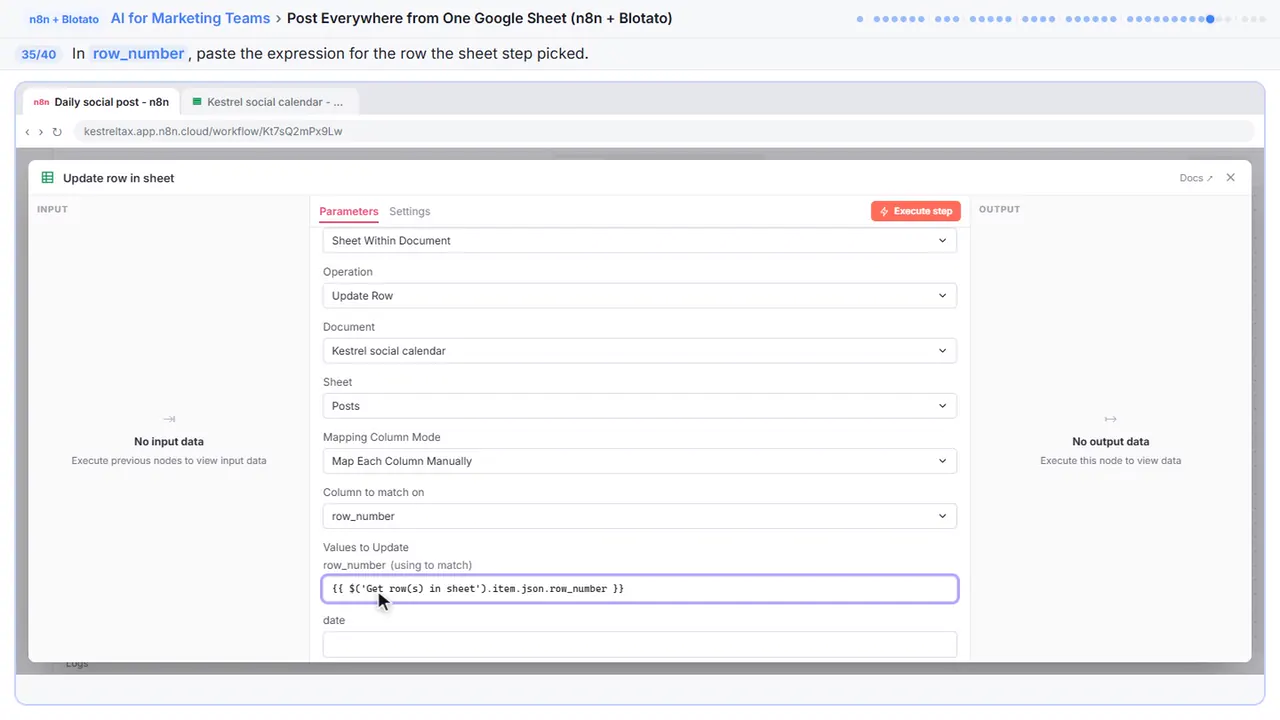Switch to the Kestrel social calendar browser tab

[x=268, y=102]
